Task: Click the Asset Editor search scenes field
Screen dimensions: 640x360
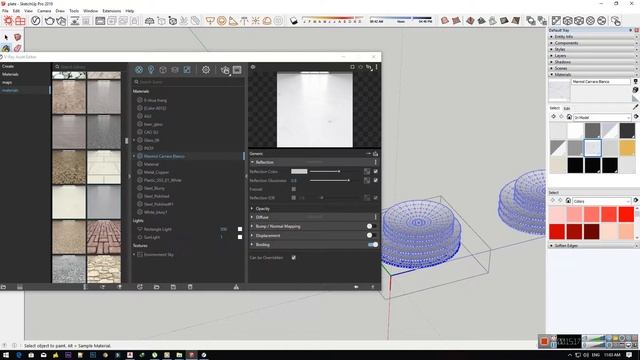Action: 189,82
